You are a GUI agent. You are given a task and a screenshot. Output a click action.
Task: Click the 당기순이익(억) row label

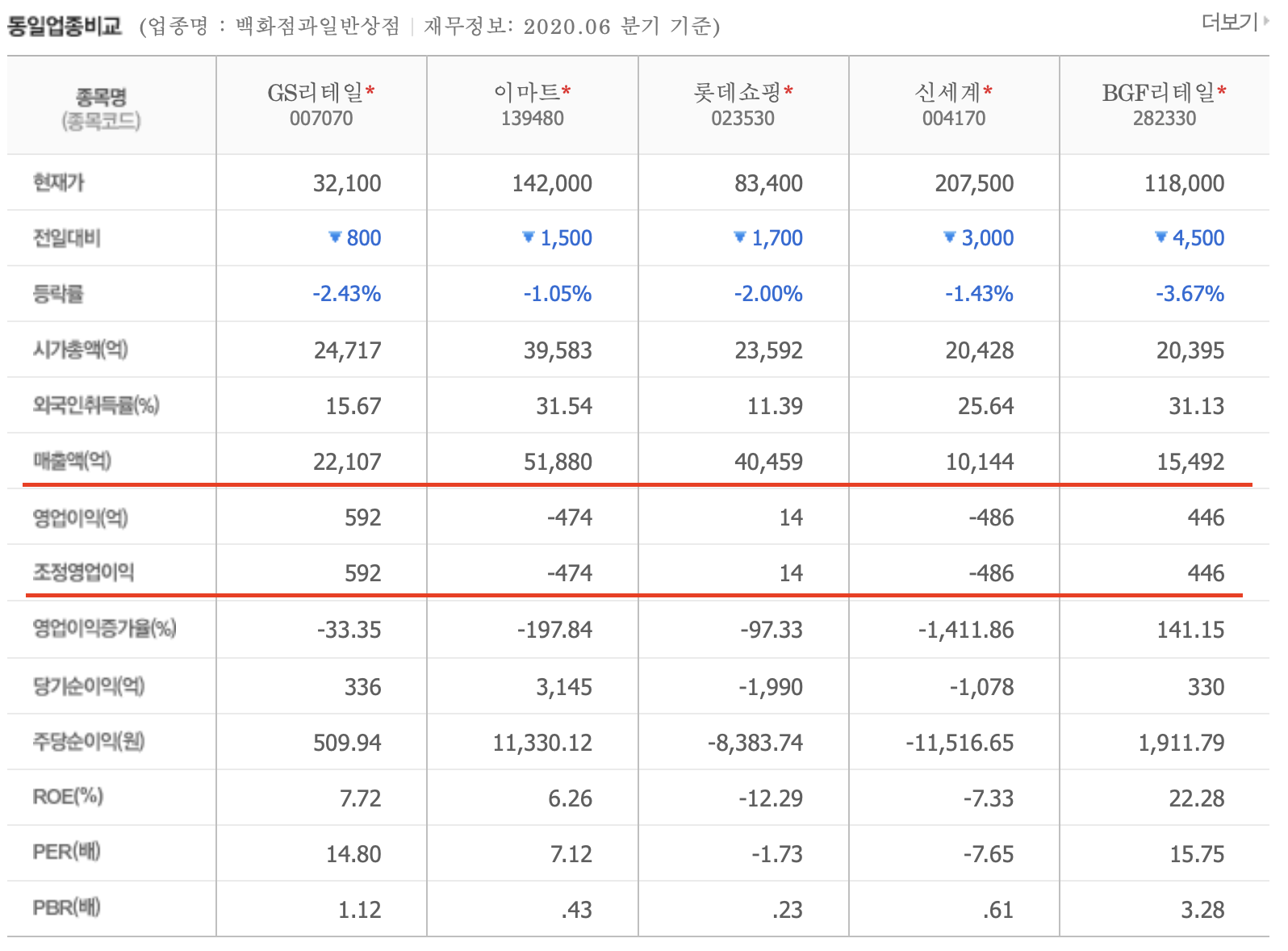coord(89,686)
